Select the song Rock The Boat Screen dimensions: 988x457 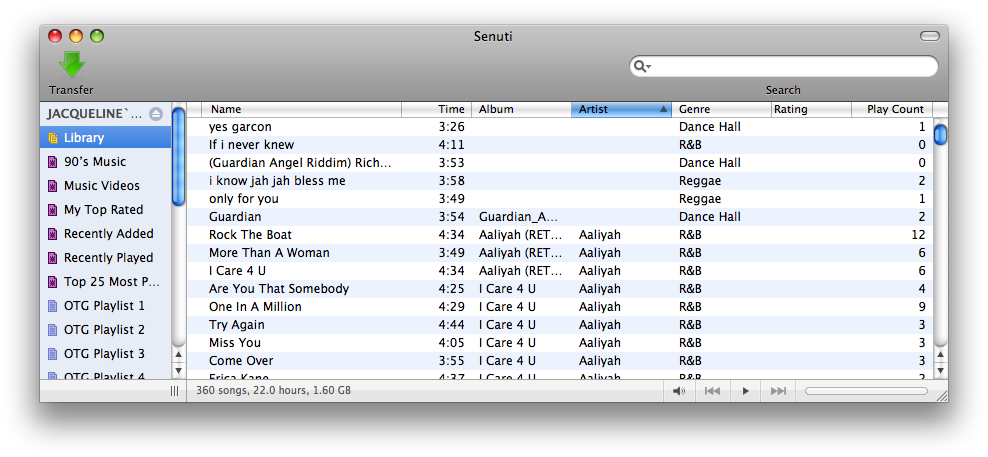coord(250,235)
